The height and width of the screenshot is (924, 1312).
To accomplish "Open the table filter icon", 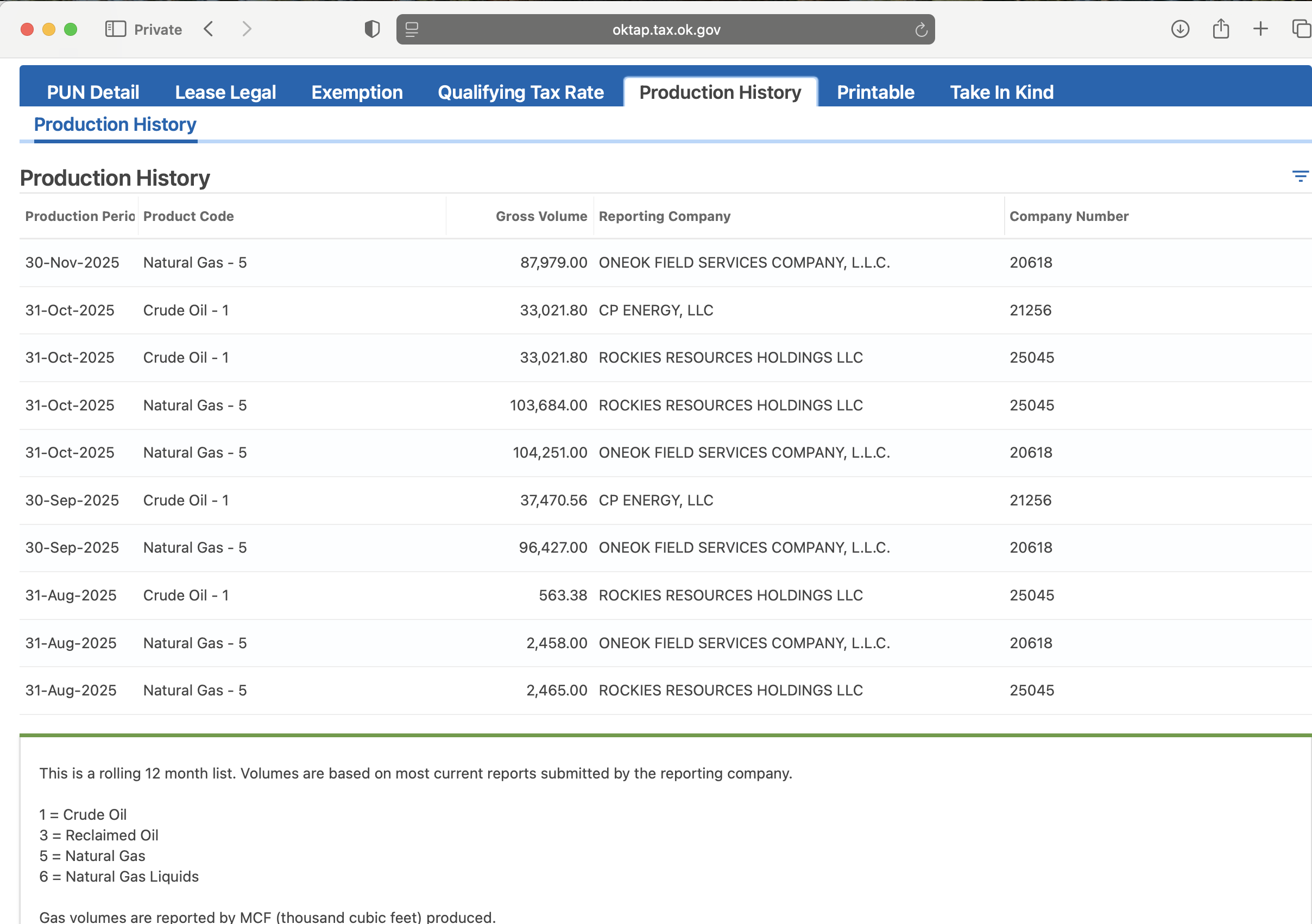I will pos(1300,176).
